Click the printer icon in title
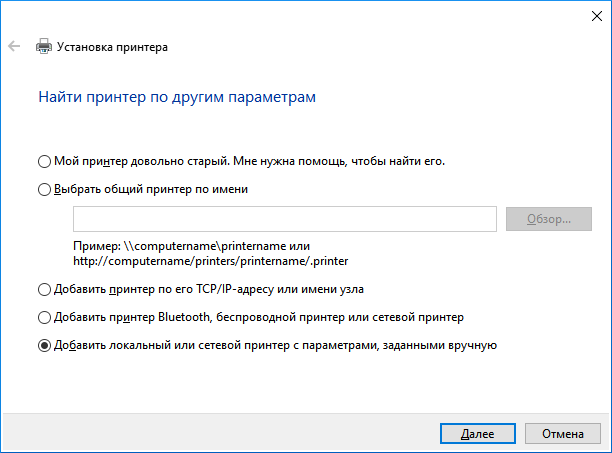Viewport: 612px width, 453px height. [44, 46]
